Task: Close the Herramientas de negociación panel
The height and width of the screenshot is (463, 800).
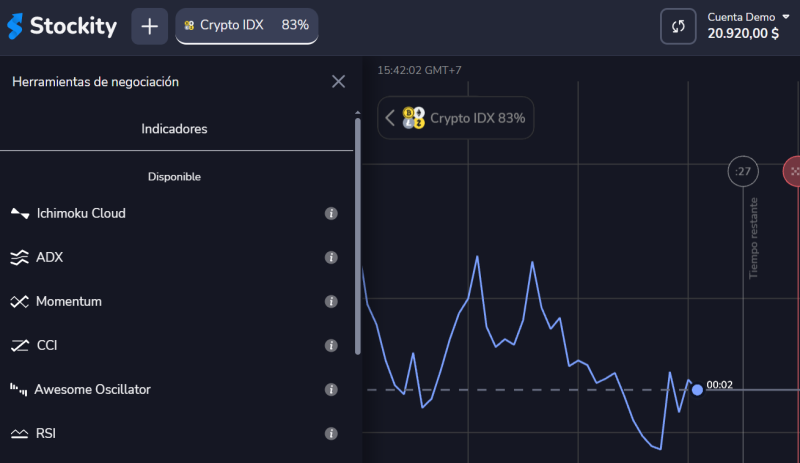Action: tap(338, 82)
